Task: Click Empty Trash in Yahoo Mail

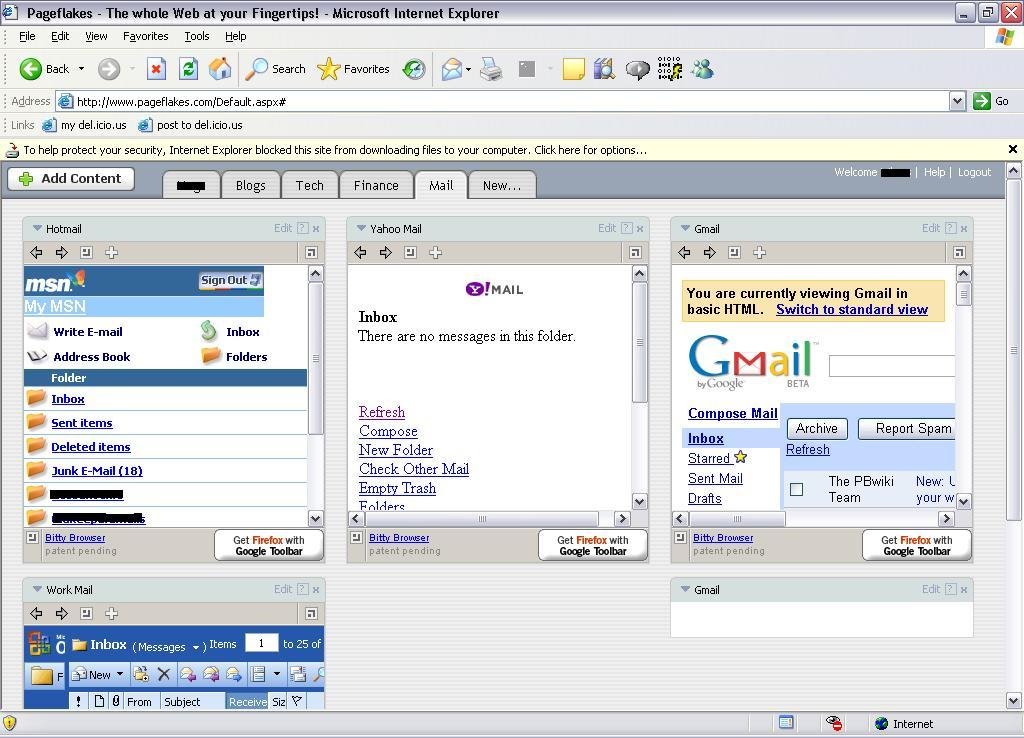Action: click(397, 488)
